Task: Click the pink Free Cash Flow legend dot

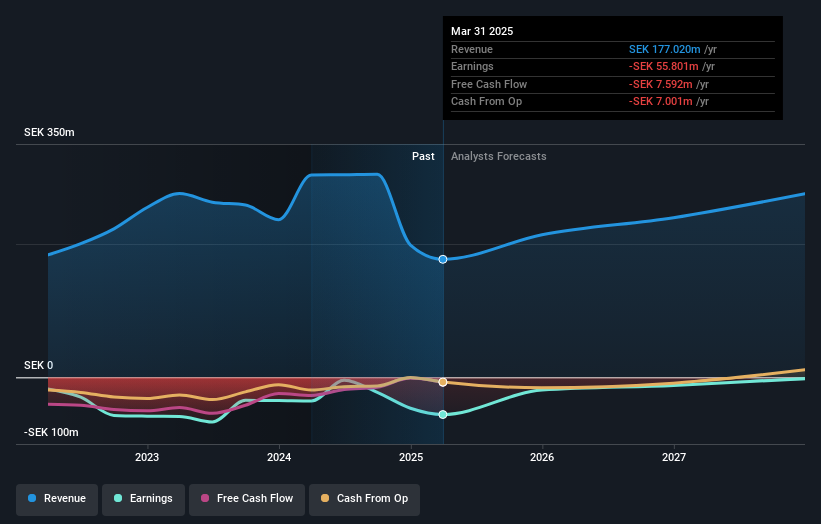Action: coord(205,498)
